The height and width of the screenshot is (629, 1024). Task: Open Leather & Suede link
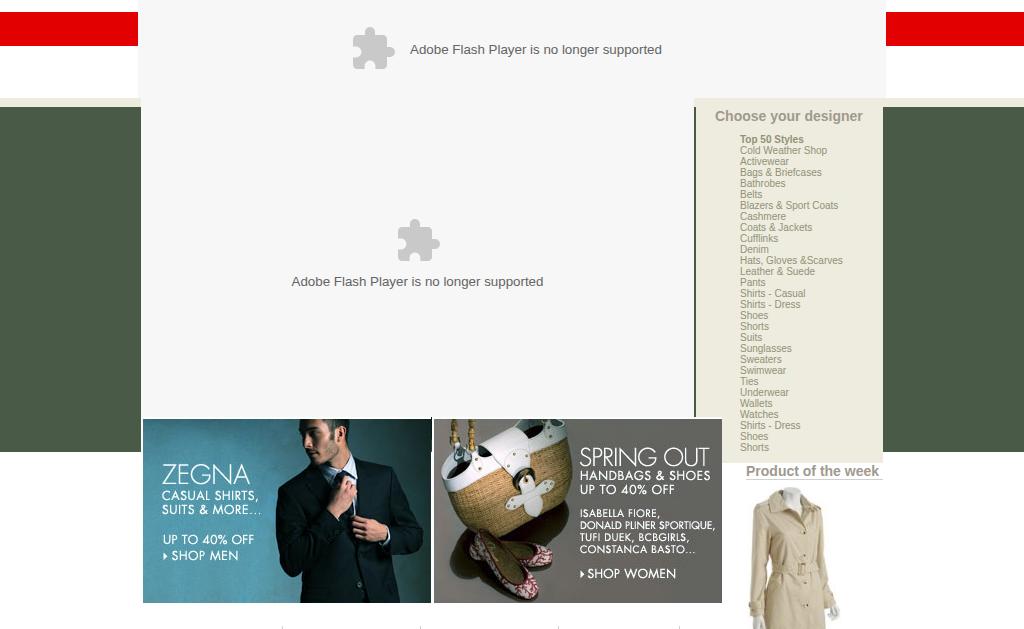777,271
